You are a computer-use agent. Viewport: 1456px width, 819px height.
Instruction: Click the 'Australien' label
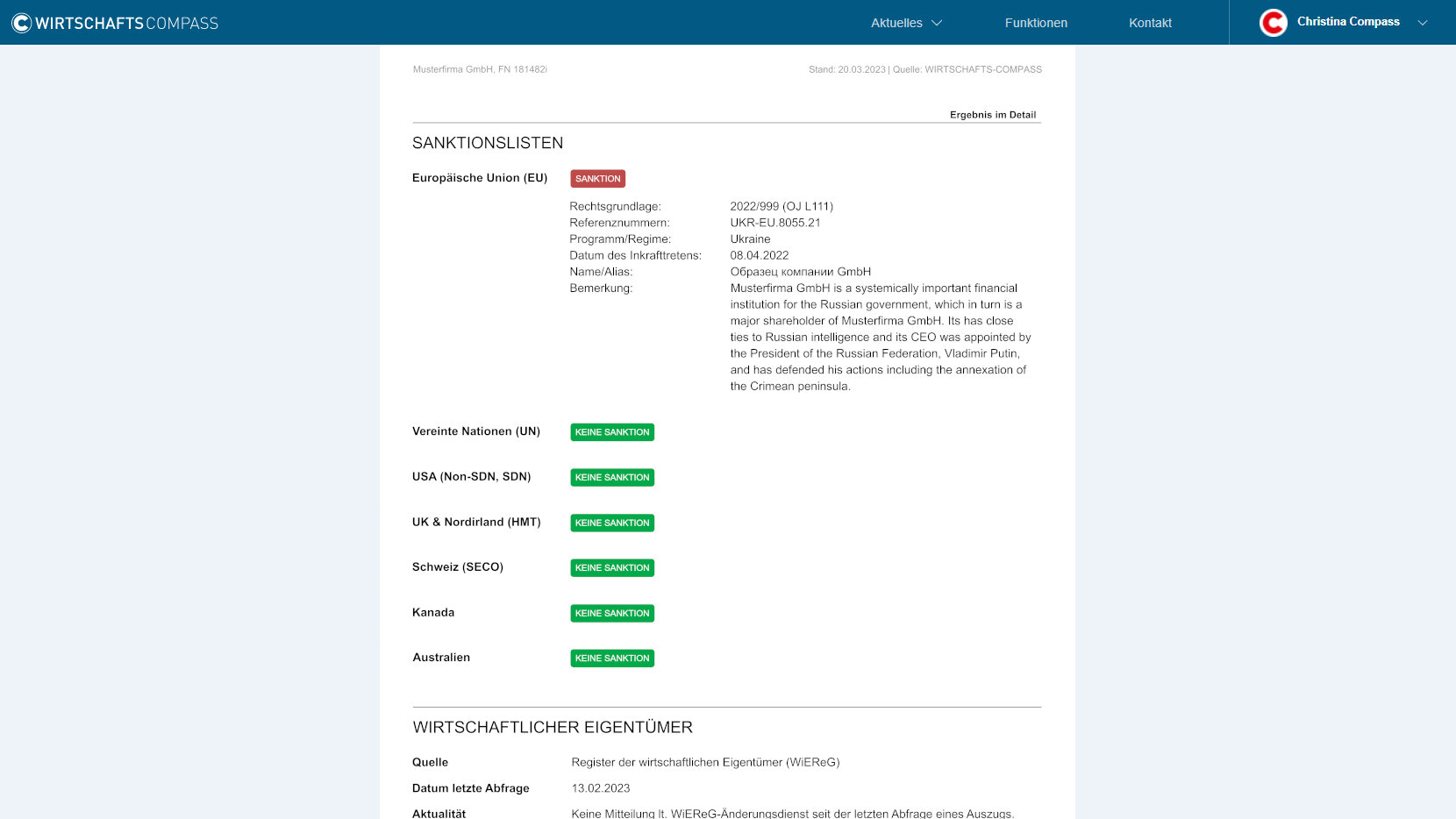441,658
